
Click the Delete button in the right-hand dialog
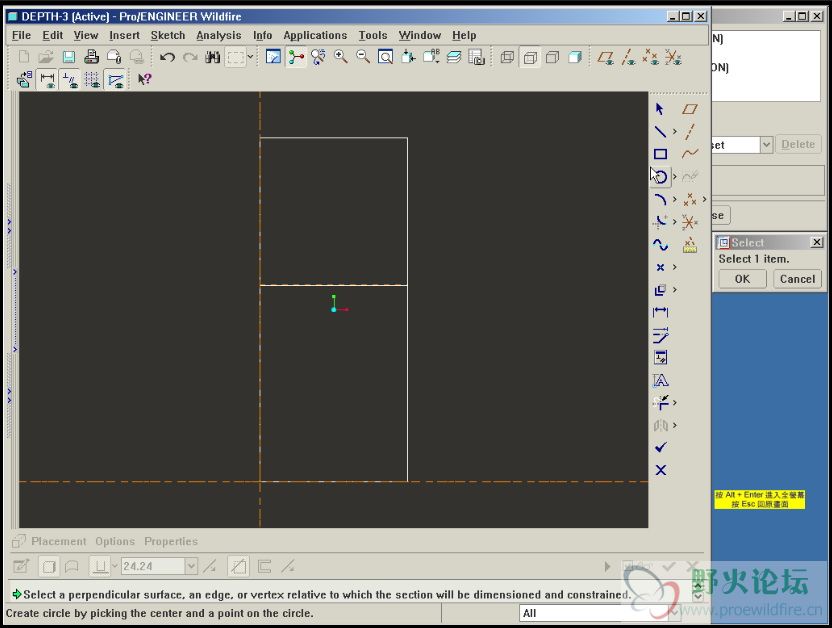tap(798, 144)
